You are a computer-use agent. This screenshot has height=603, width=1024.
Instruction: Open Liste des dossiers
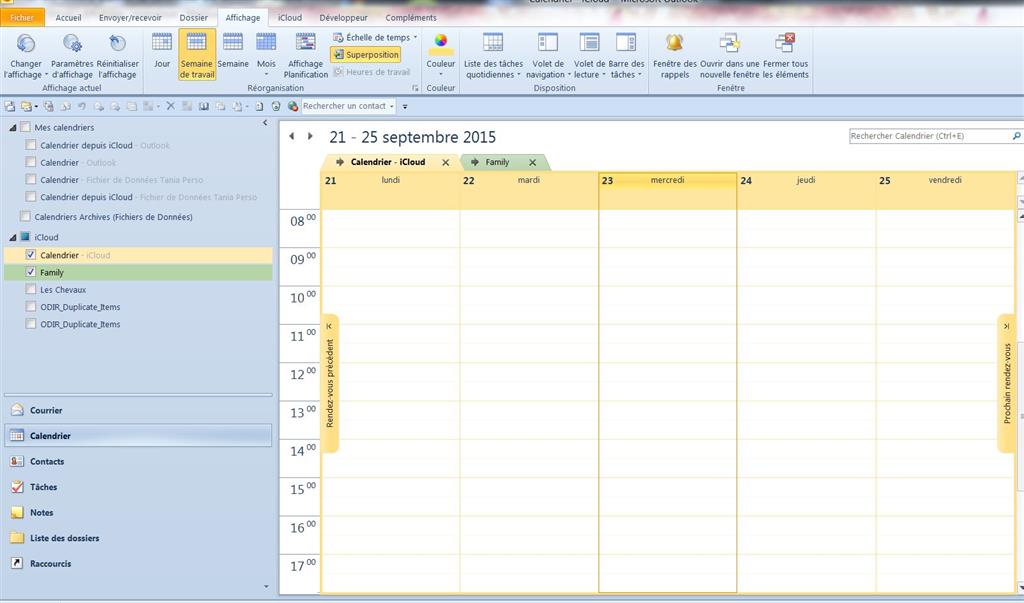coord(138,538)
